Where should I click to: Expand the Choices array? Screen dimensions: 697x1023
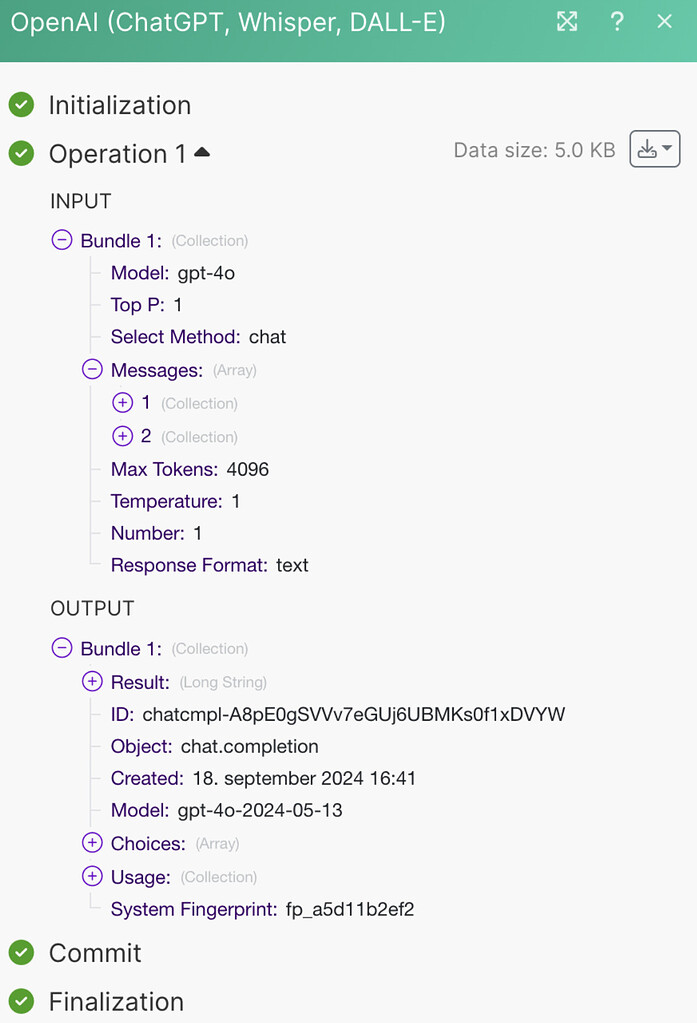pyautogui.click(x=92, y=843)
